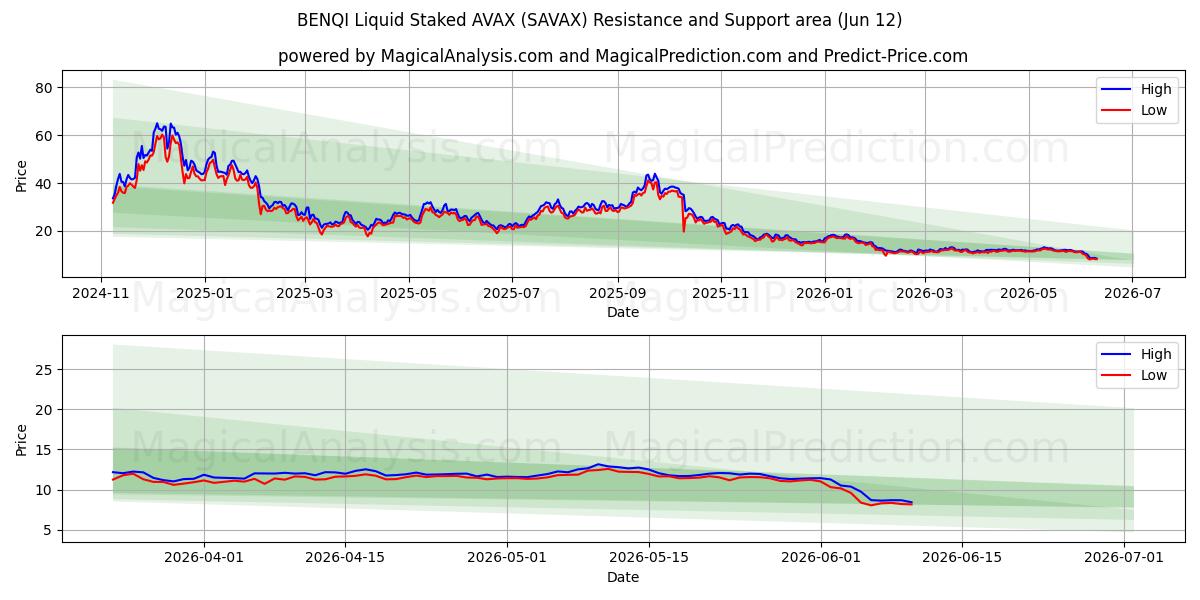Click the '60' price tick on top chart
Screen dimensions: 1200x600
[x=44, y=136]
